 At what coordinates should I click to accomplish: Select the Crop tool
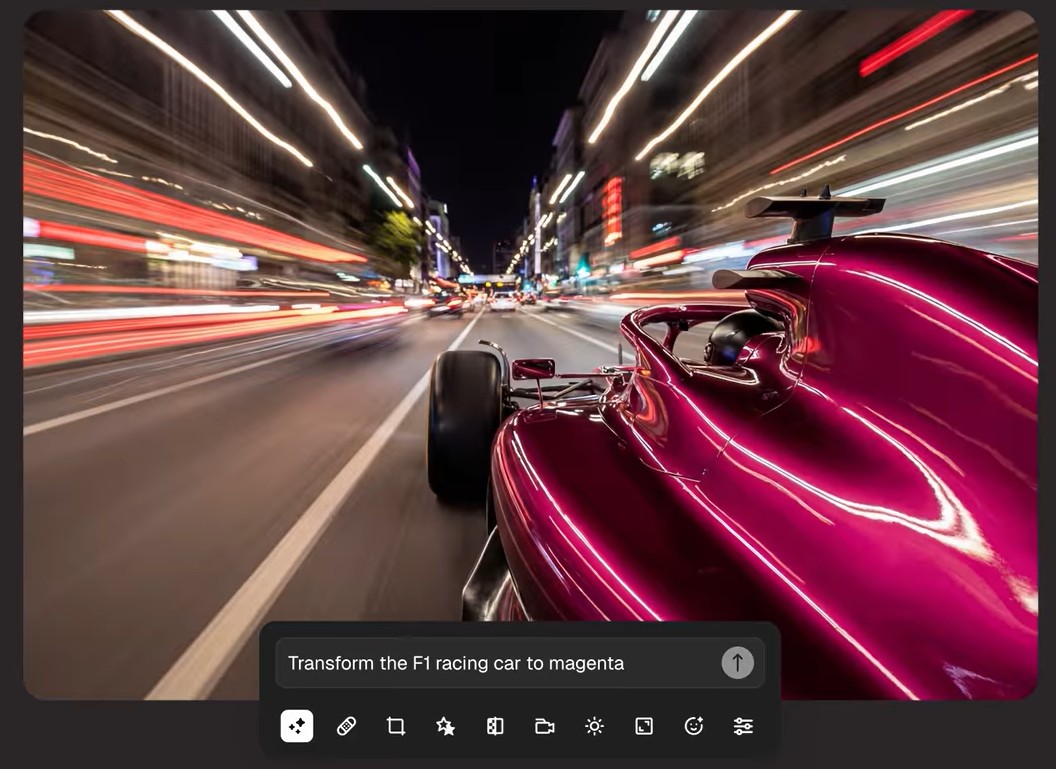(x=396, y=726)
